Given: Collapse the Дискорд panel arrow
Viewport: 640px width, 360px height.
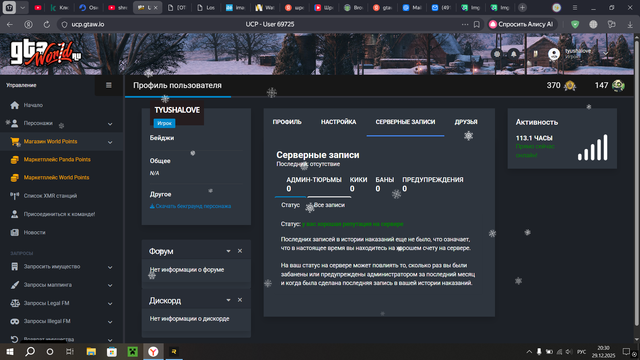Looking at the screenshot, I should [x=229, y=300].
